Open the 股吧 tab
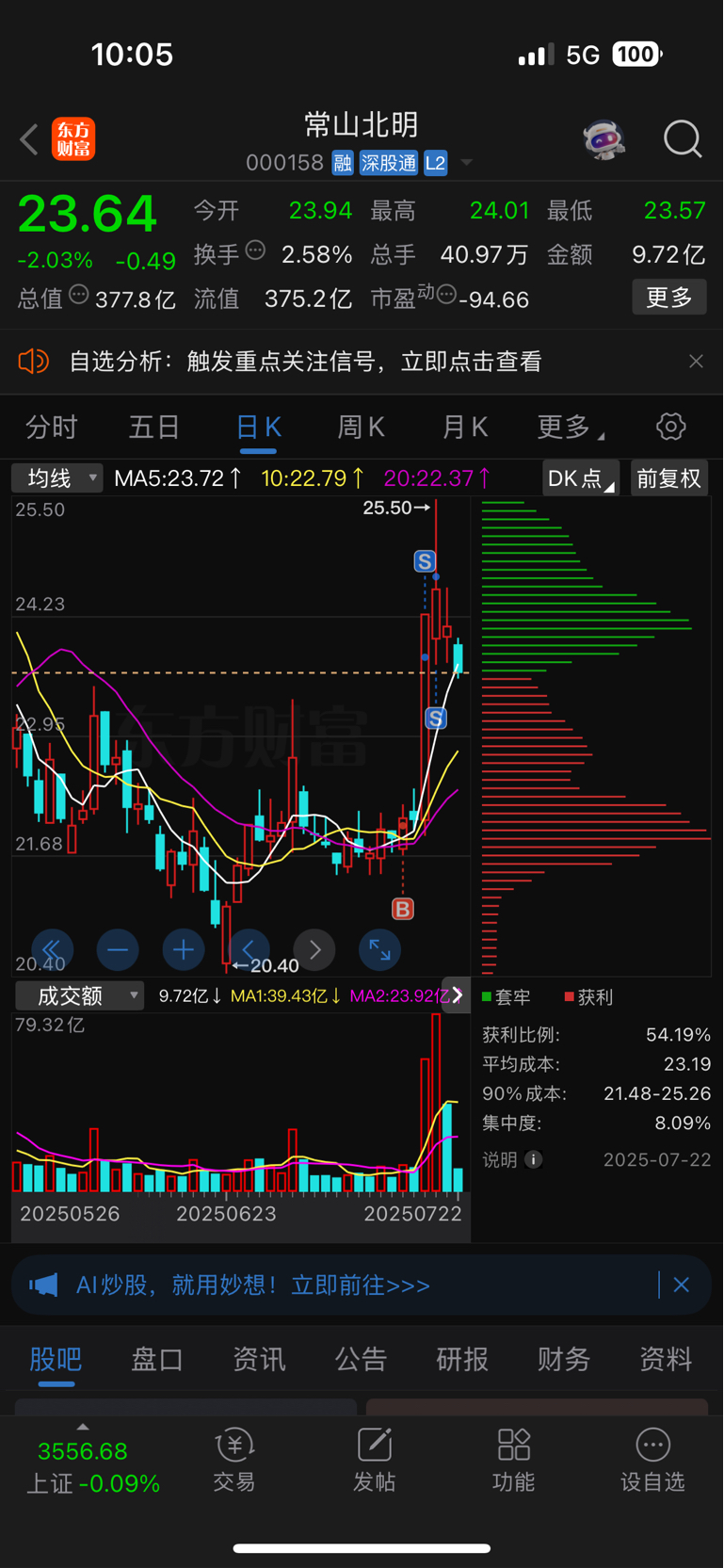This screenshot has height=1568, width=724. [56, 1359]
